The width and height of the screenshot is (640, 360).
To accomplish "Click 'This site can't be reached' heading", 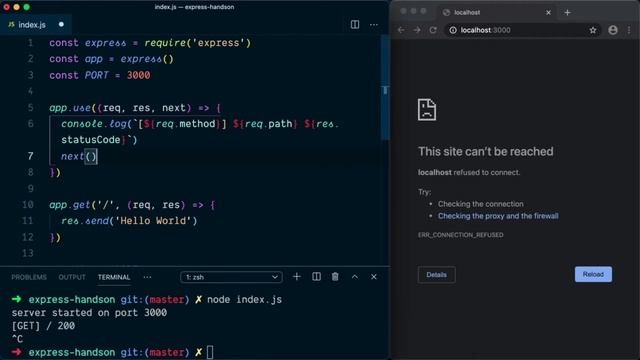I will pyautogui.click(x=486, y=151).
